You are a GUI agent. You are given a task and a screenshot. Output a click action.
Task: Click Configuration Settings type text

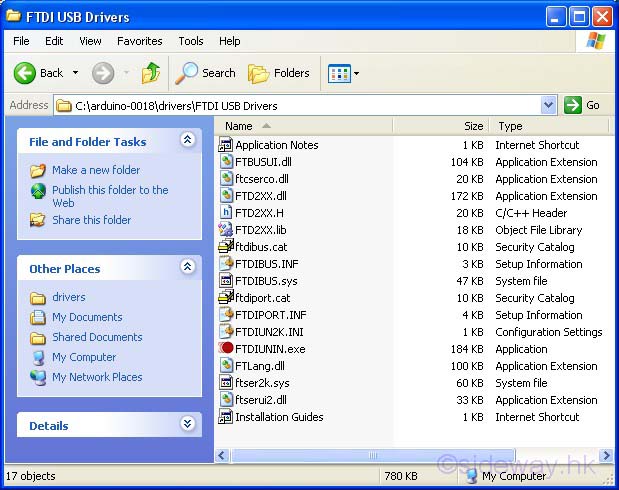tap(549, 332)
